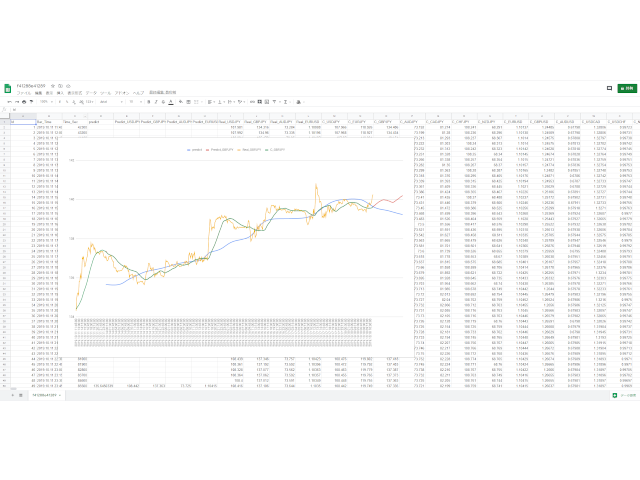Open the font size dropdown
Screen dimensions: 640x480
coord(136,102)
